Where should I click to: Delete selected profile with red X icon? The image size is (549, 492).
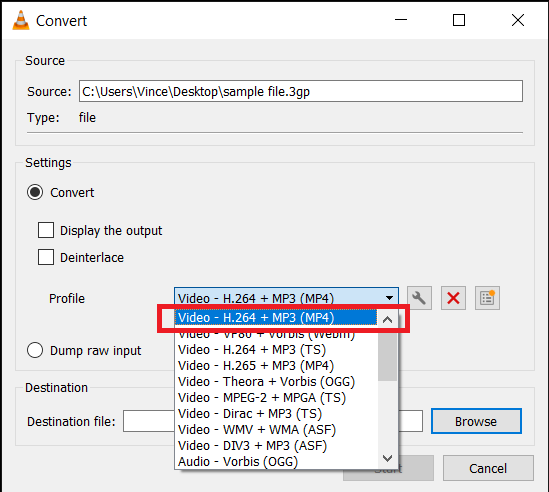(x=453, y=298)
